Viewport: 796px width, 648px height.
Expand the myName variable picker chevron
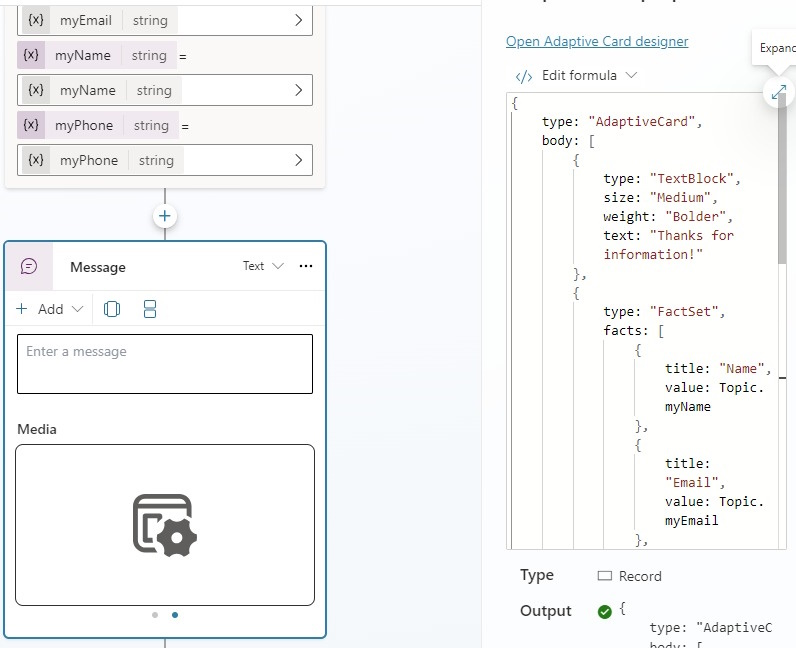298,90
